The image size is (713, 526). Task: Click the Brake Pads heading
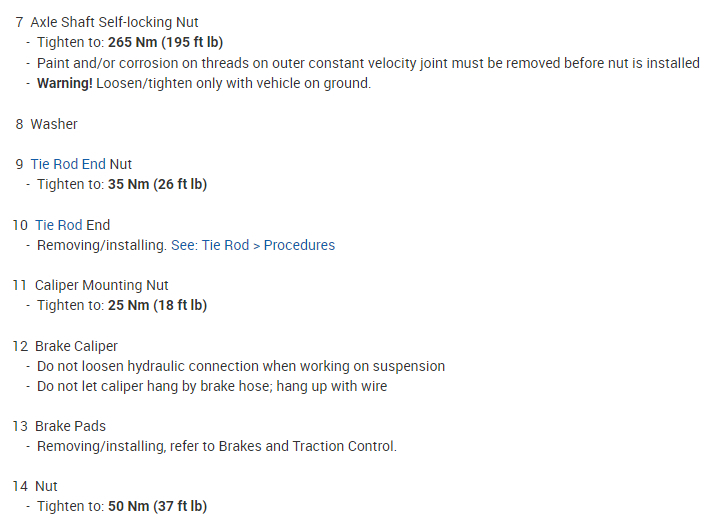pos(70,426)
